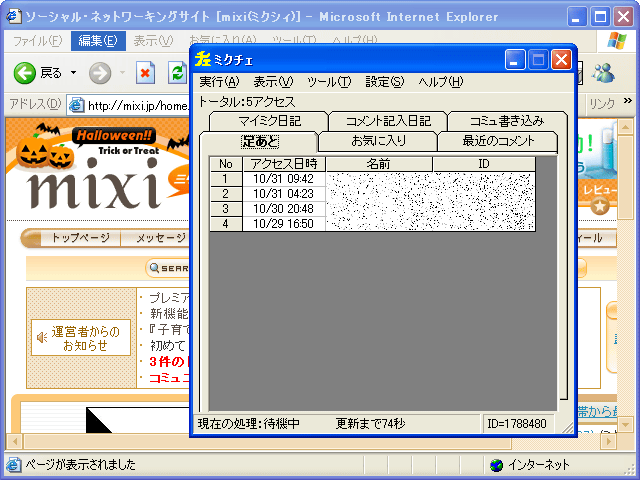Expand the IE links bar chevron
The height and width of the screenshot is (480, 640).
pyautogui.click(x=627, y=100)
